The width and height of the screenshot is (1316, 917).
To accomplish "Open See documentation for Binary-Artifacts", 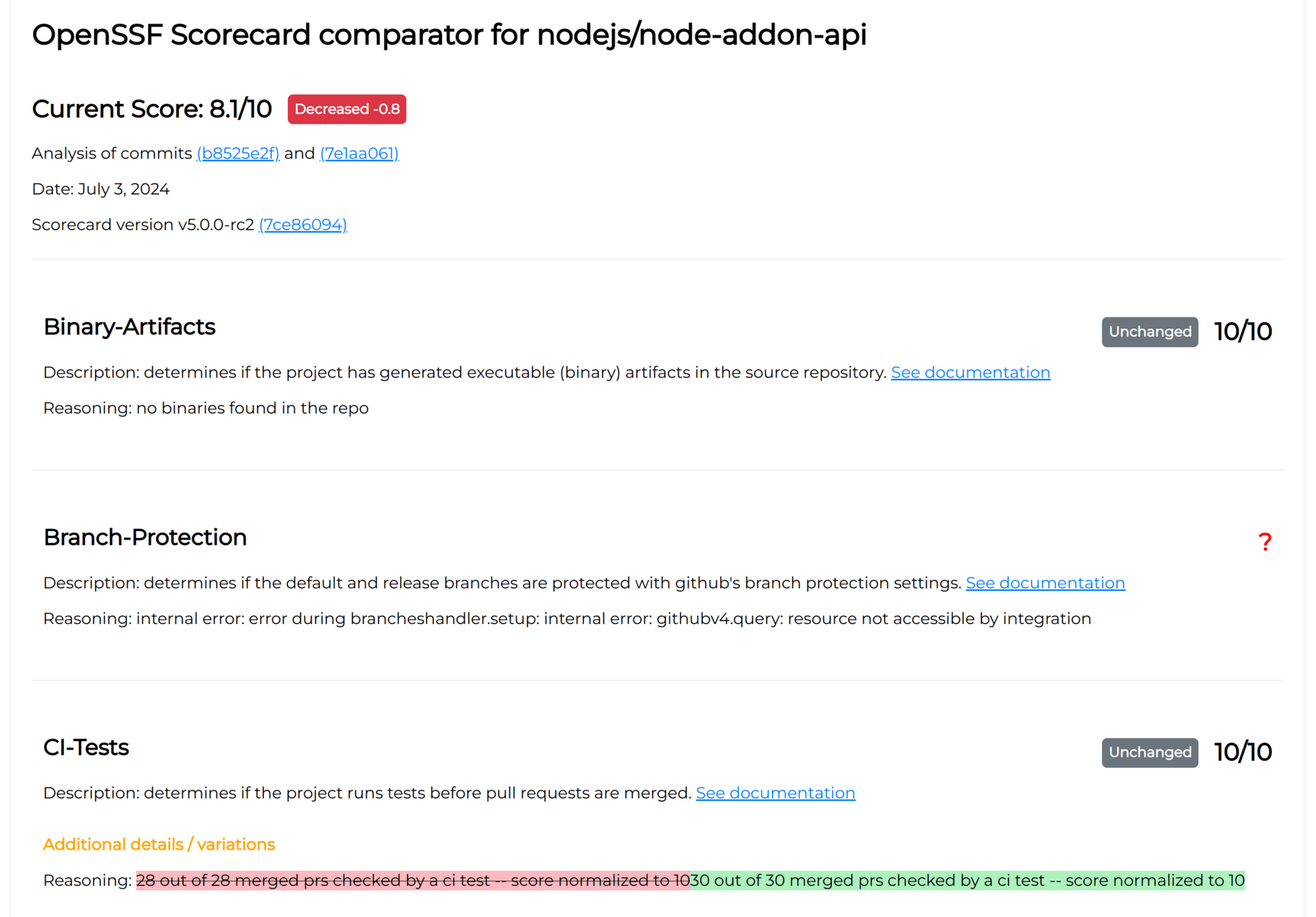I will tap(970, 373).
